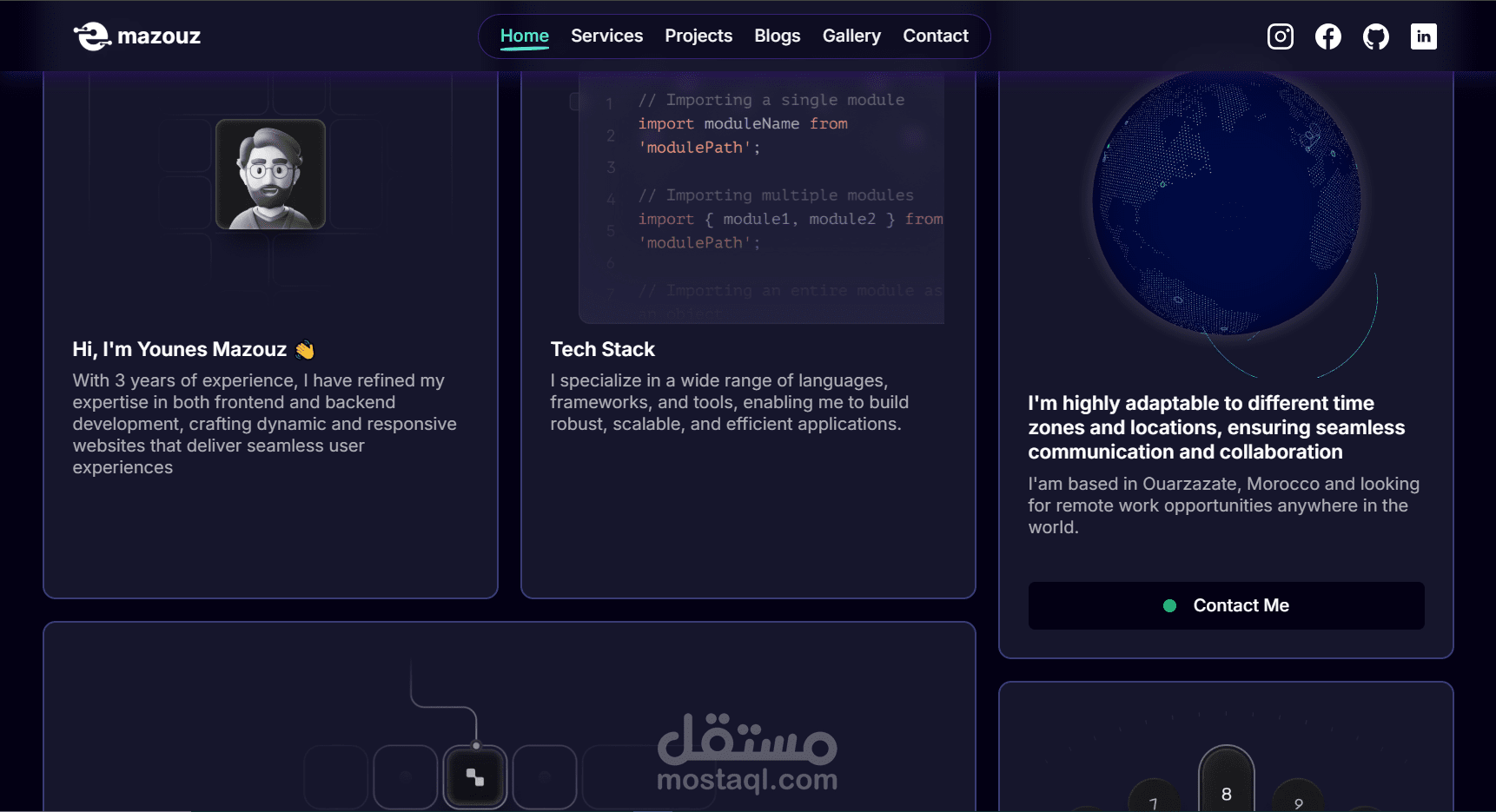Screen dimensions: 1496x812
Task: Open the Projects nav item
Action: pos(698,36)
